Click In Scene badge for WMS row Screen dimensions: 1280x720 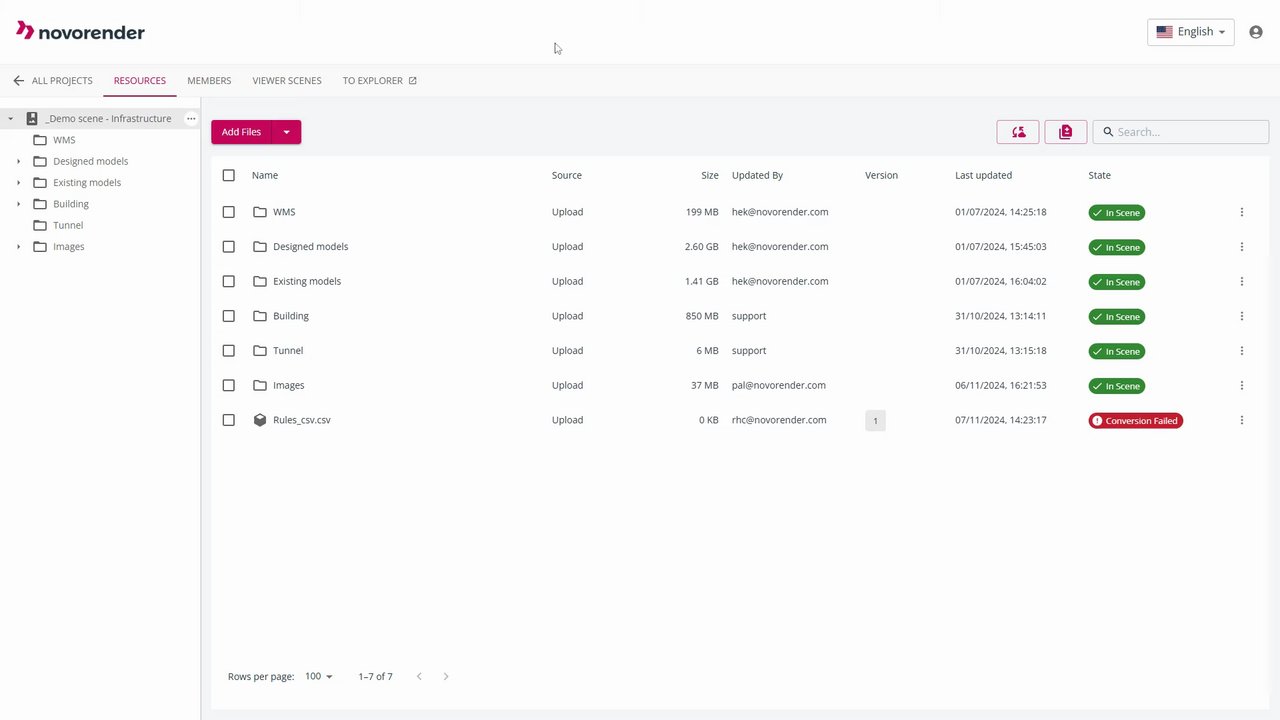pos(1117,213)
